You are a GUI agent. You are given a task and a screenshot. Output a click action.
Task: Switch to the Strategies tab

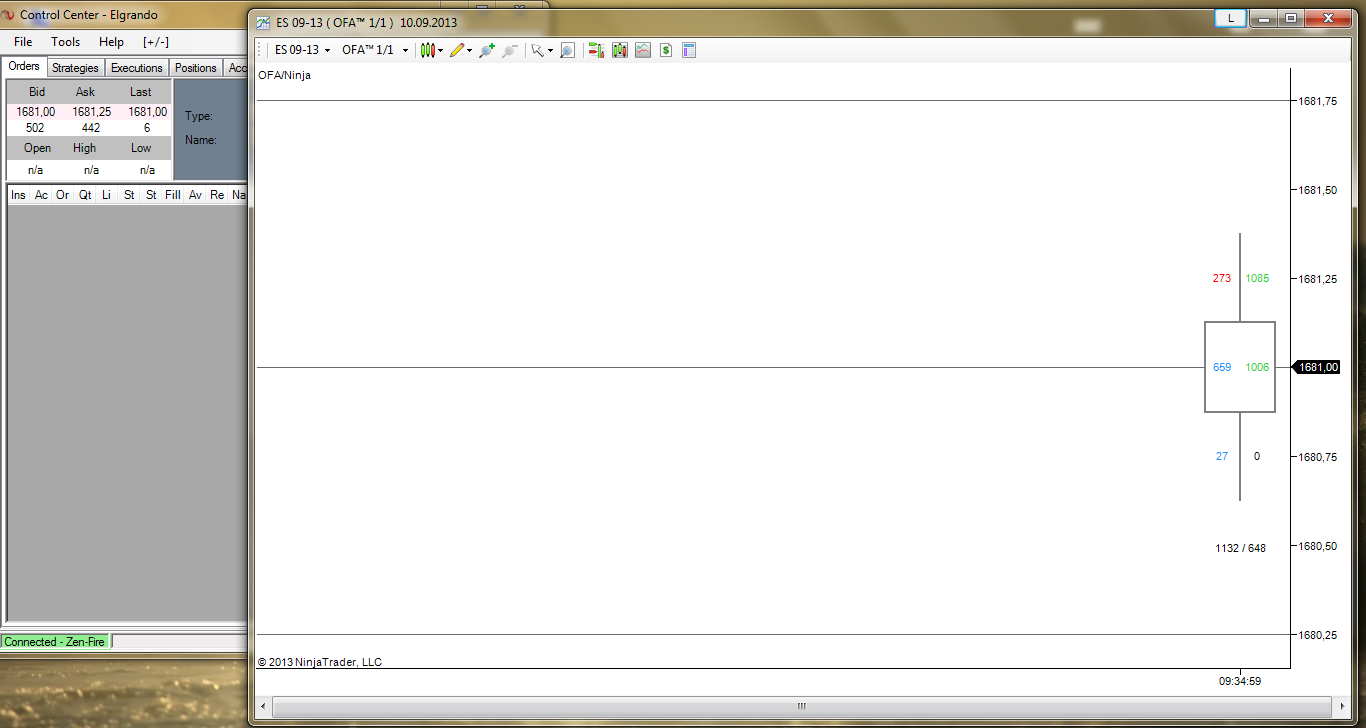tap(76, 68)
